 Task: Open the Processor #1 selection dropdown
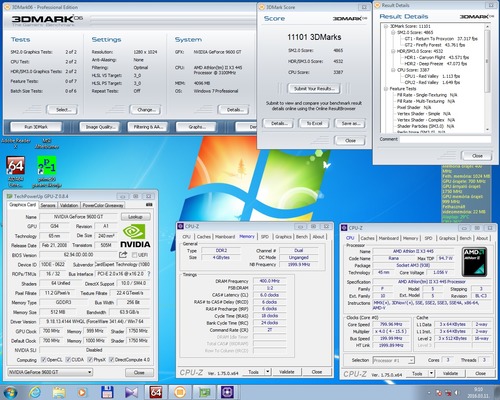click(x=393, y=360)
